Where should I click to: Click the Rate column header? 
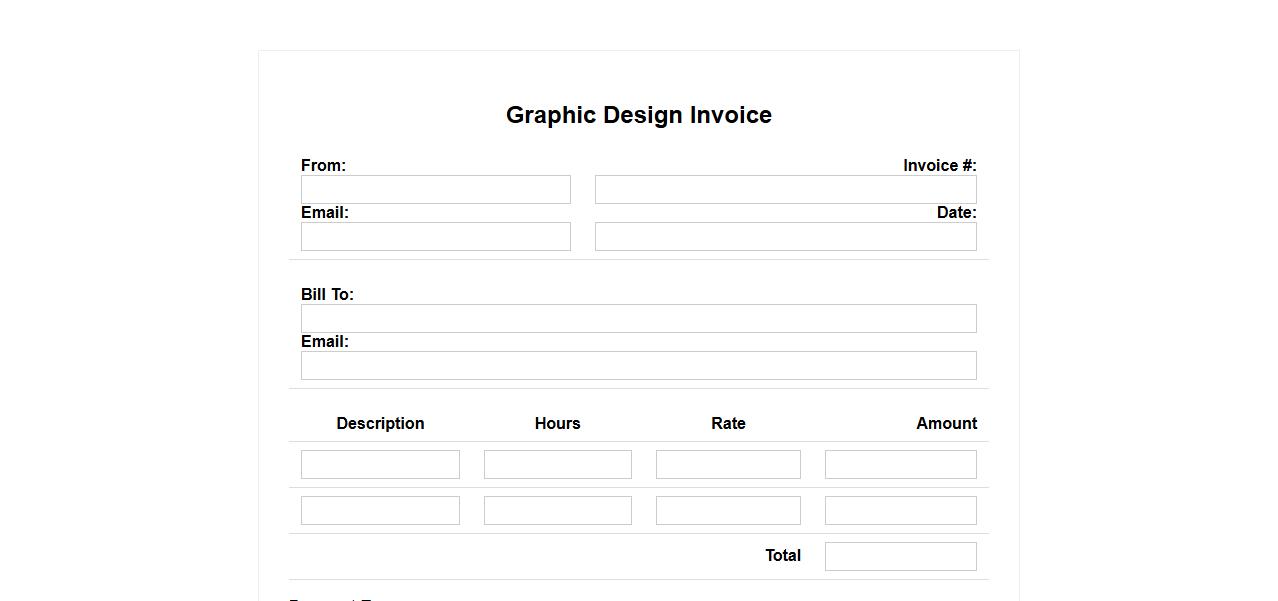click(728, 423)
